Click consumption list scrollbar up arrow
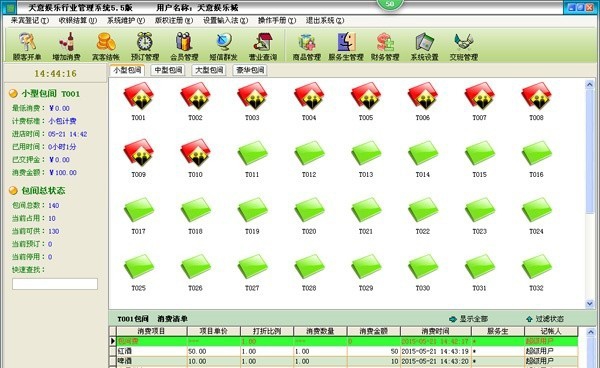Image resolution: width=600 pixels, height=368 pixels. click(590, 332)
